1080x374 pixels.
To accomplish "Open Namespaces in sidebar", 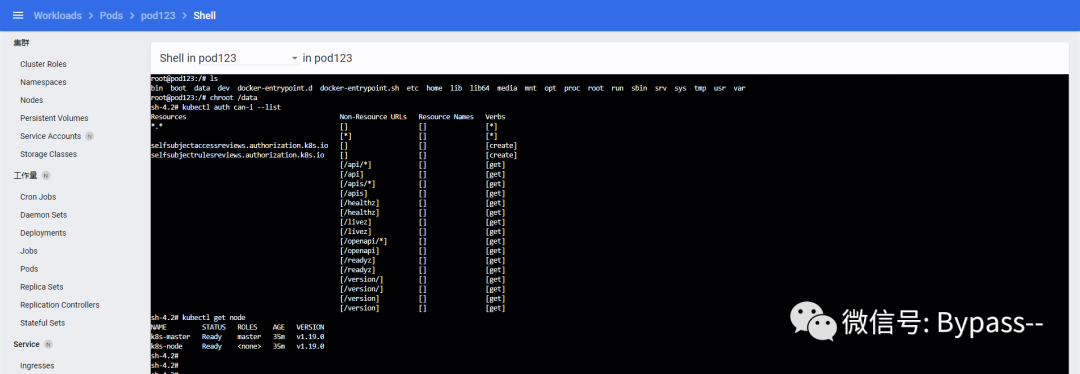I will pos(43,82).
